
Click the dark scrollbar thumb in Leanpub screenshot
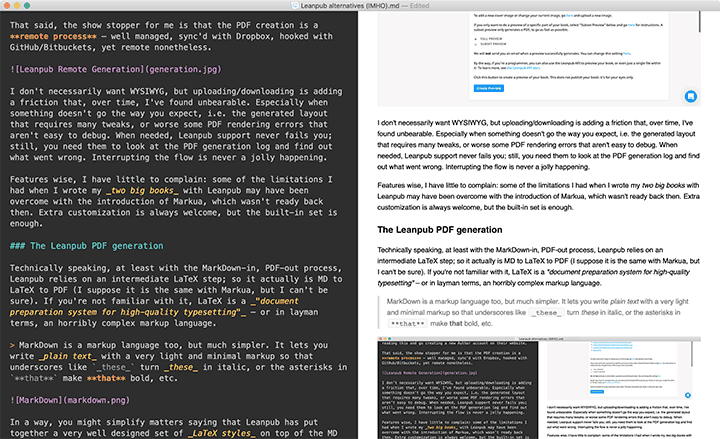[x=699, y=22]
